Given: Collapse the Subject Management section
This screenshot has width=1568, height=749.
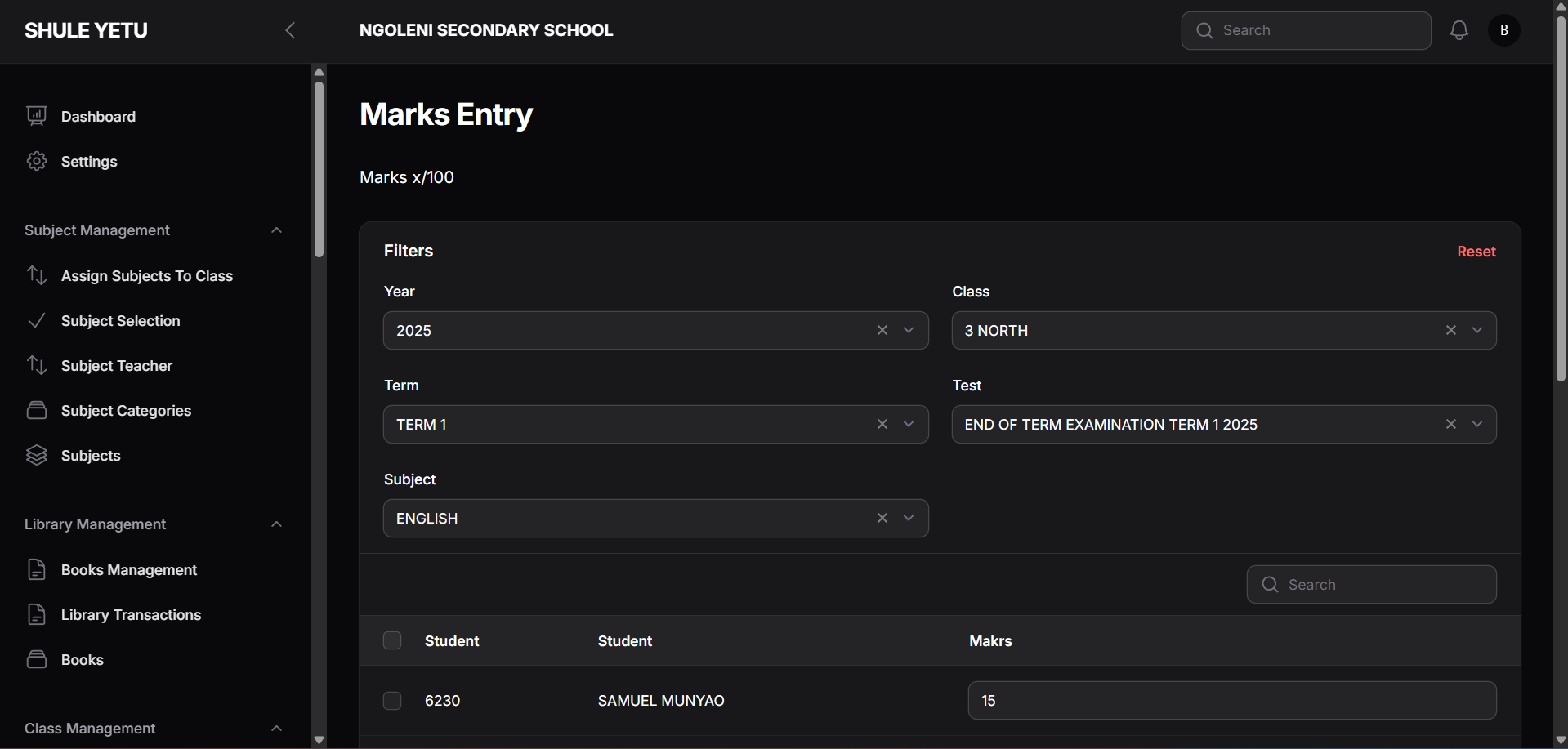Looking at the screenshot, I should click(x=276, y=230).
